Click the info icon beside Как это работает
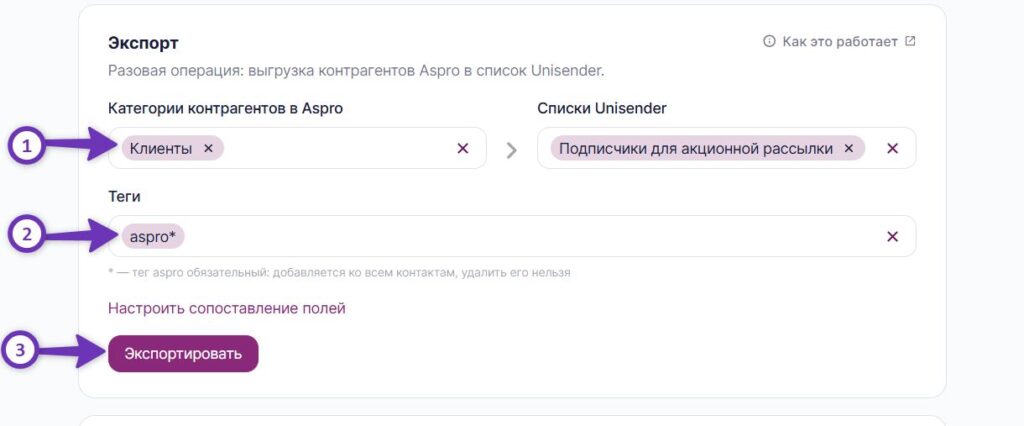Screen dimensions: 1024x426 tap(769, 42)
